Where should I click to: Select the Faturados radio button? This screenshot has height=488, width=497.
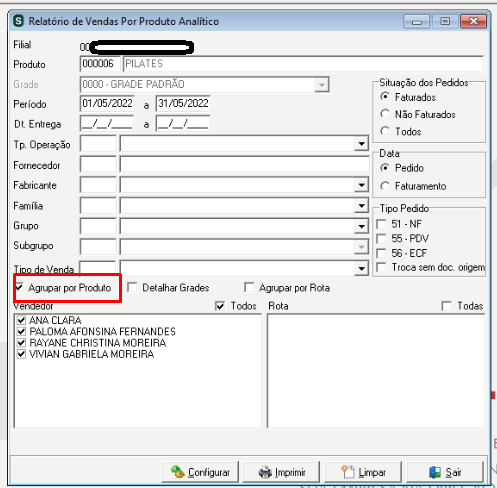tap(385, 97)
